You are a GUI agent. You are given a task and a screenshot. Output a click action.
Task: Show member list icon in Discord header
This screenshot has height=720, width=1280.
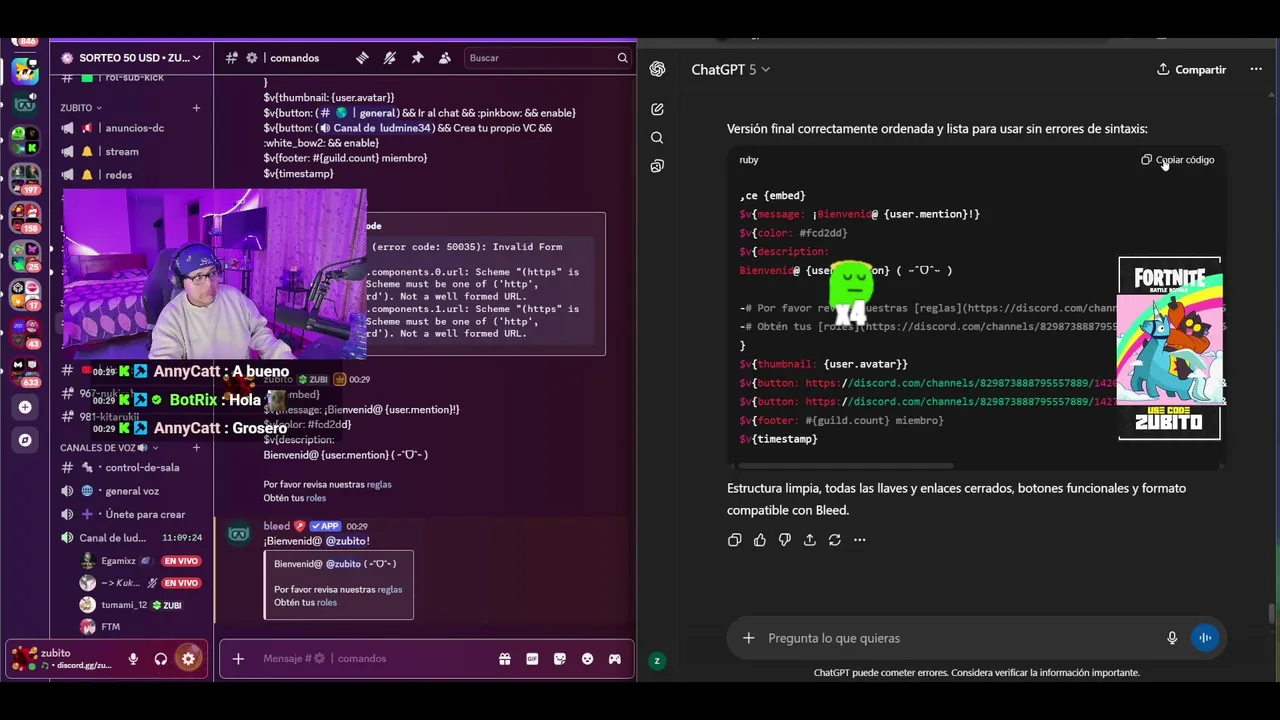[445, 58]
